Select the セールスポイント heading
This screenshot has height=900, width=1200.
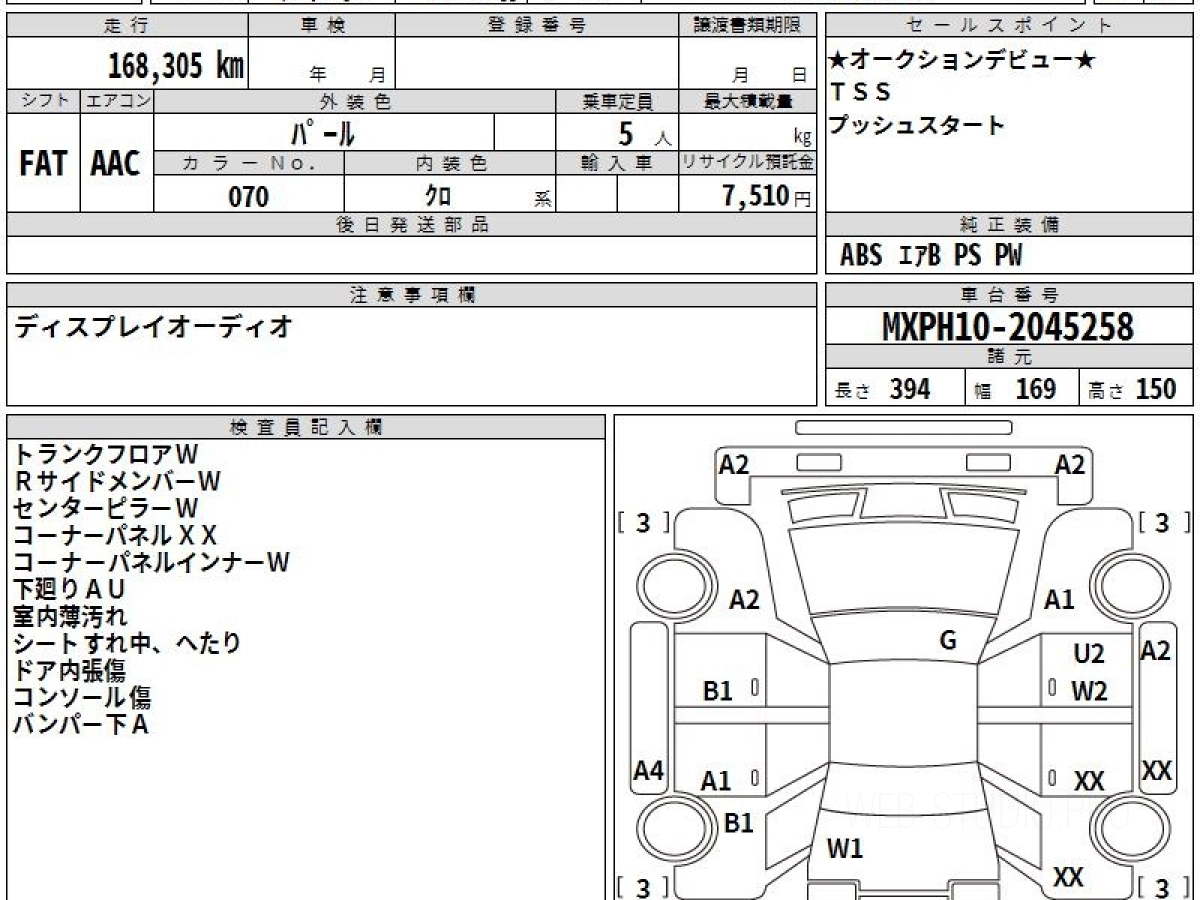pyautogui.click(x=1009, y=26)
